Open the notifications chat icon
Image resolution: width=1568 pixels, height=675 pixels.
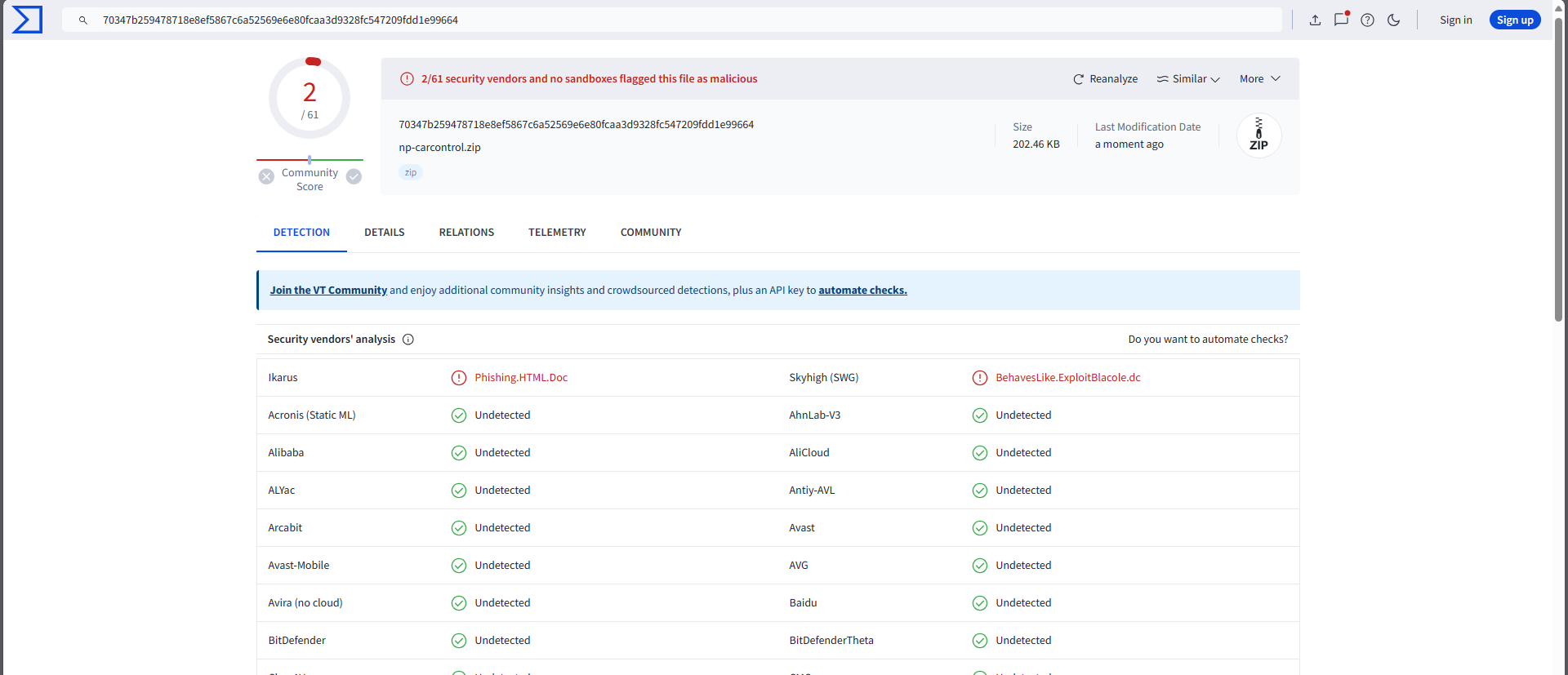1341,20
